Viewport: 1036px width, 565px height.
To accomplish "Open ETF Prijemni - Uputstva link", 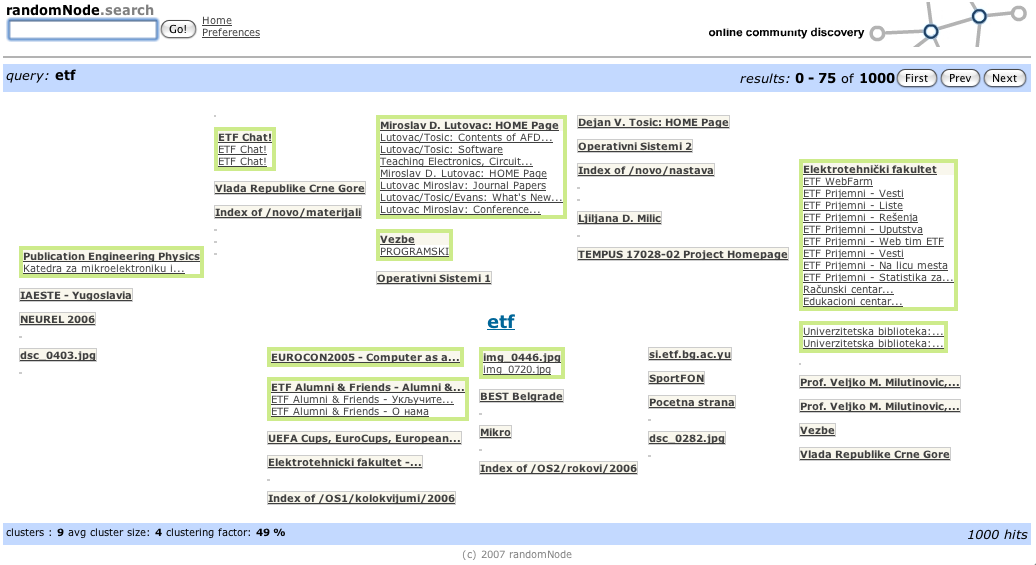I will (x=863, y=229).
